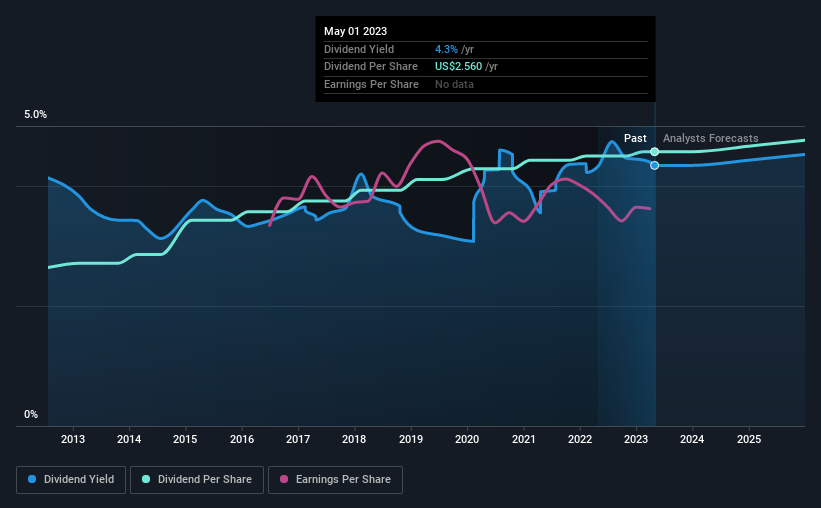Select the 2022 x-axis label
821x508 pixels.
click(580, 439)
